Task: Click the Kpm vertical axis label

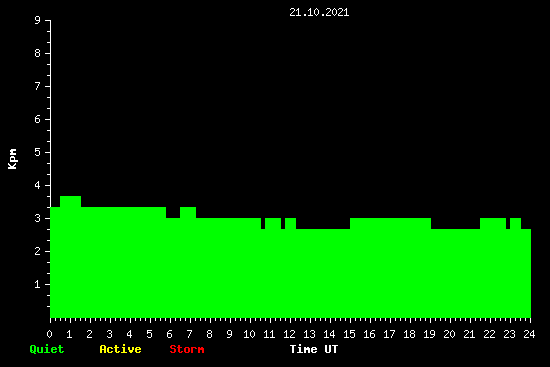Action: click(x=13, y=159)
